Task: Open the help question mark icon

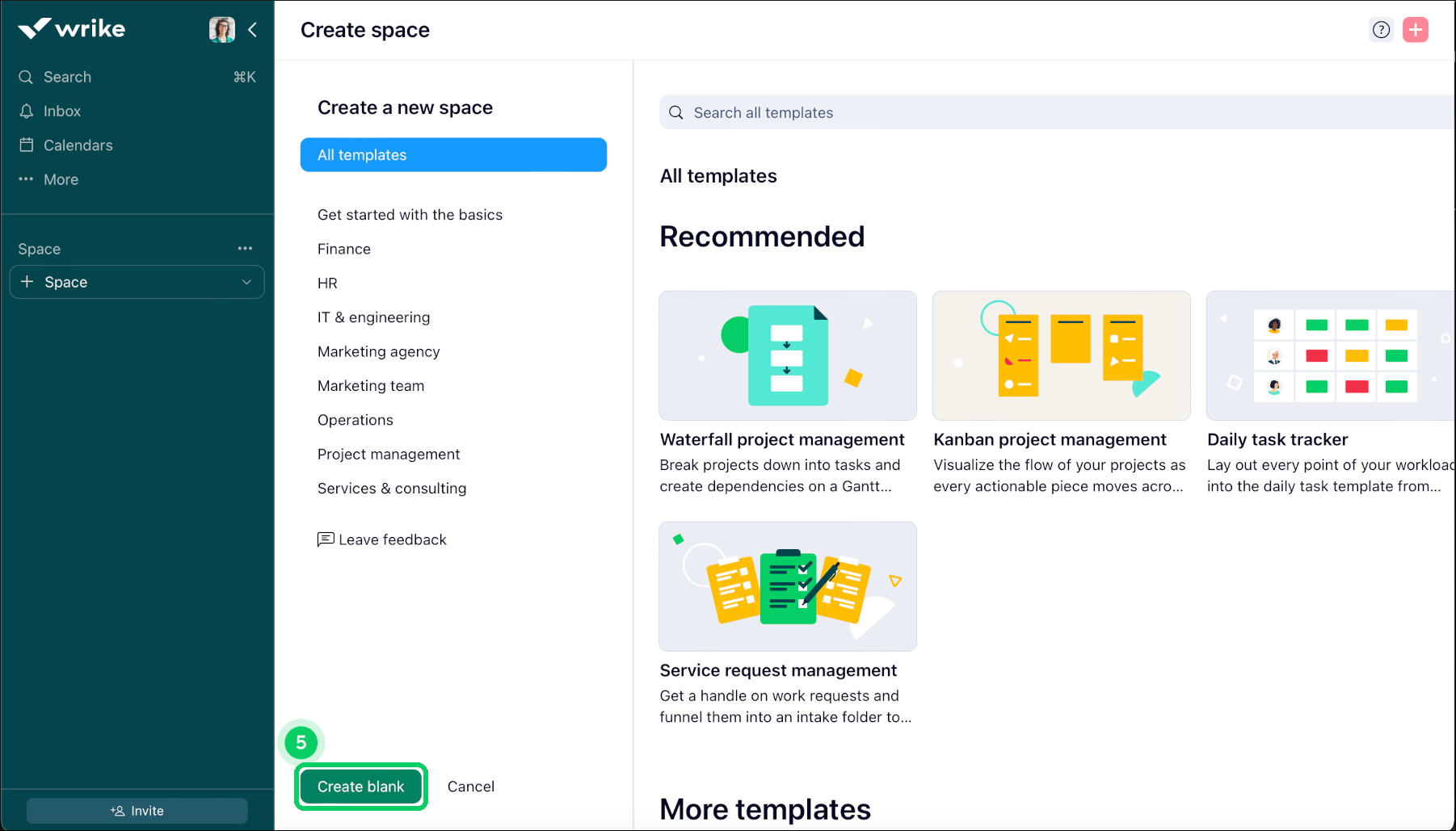Action: [1381, 30]
